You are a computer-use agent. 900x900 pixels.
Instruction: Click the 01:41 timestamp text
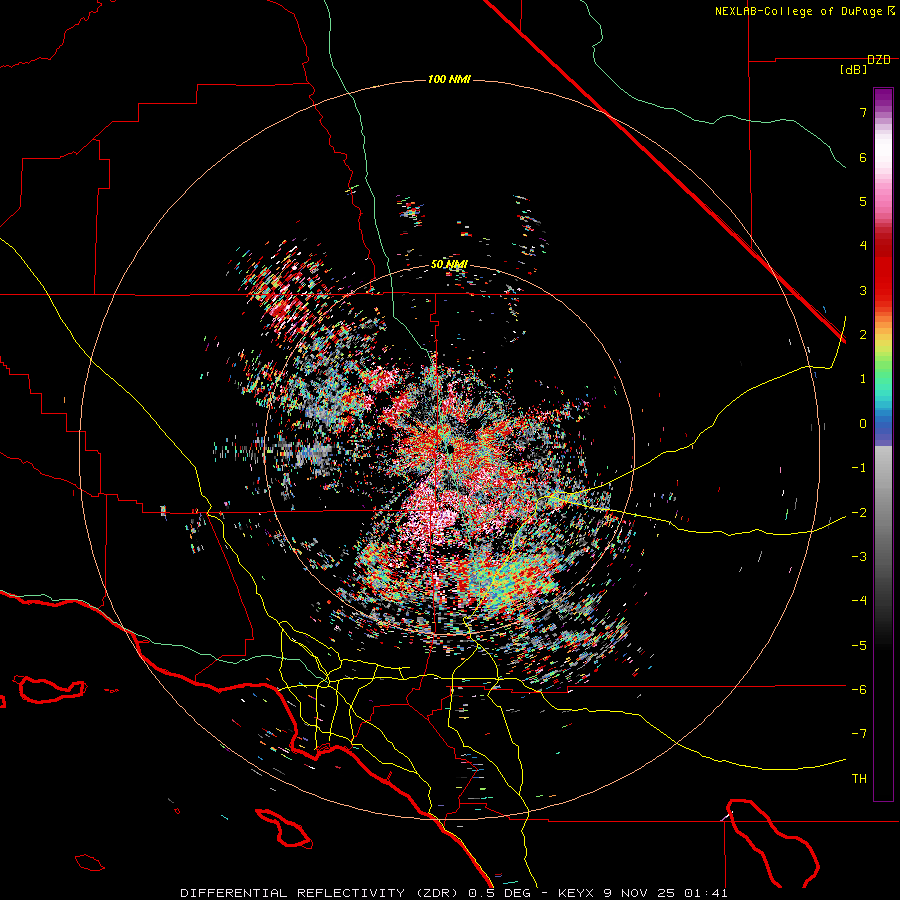pyautogui.click(x=705, y=893)
